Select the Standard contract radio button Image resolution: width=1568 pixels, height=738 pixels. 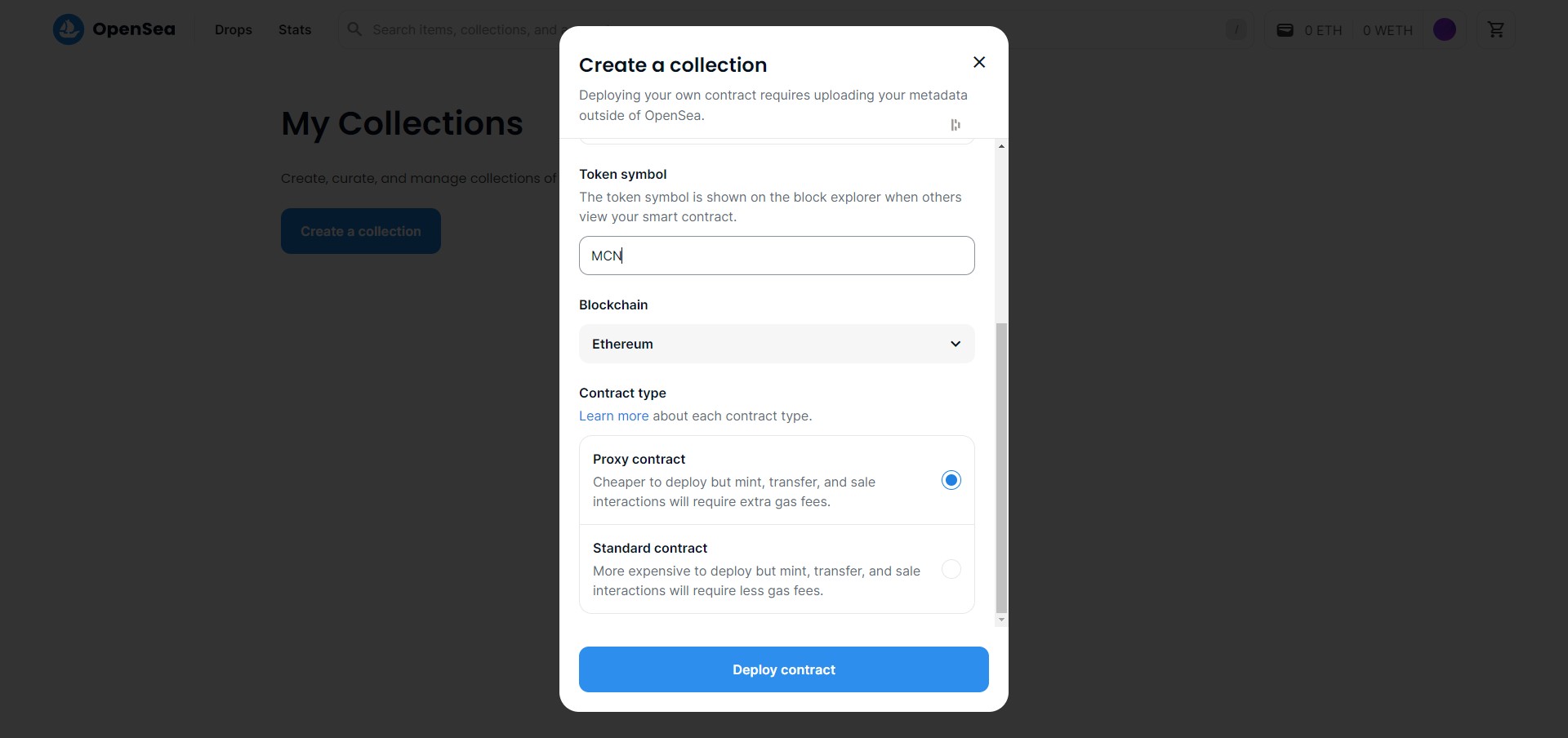tap(951, 569)
